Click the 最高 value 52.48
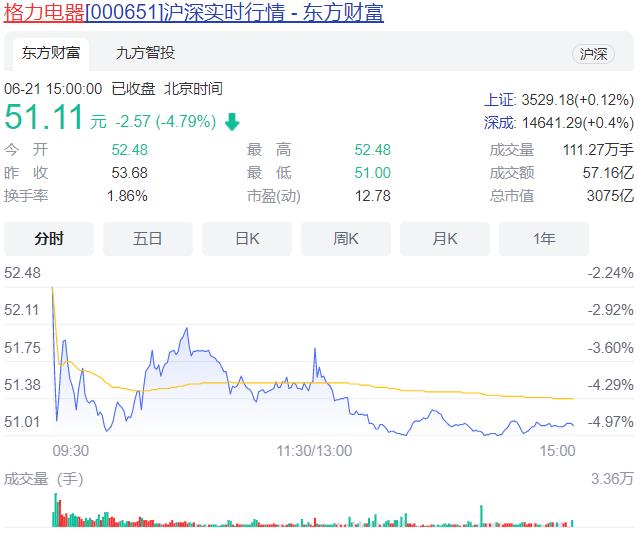The height and width of the screenshot is (535, 642). (x=373, y=150)
